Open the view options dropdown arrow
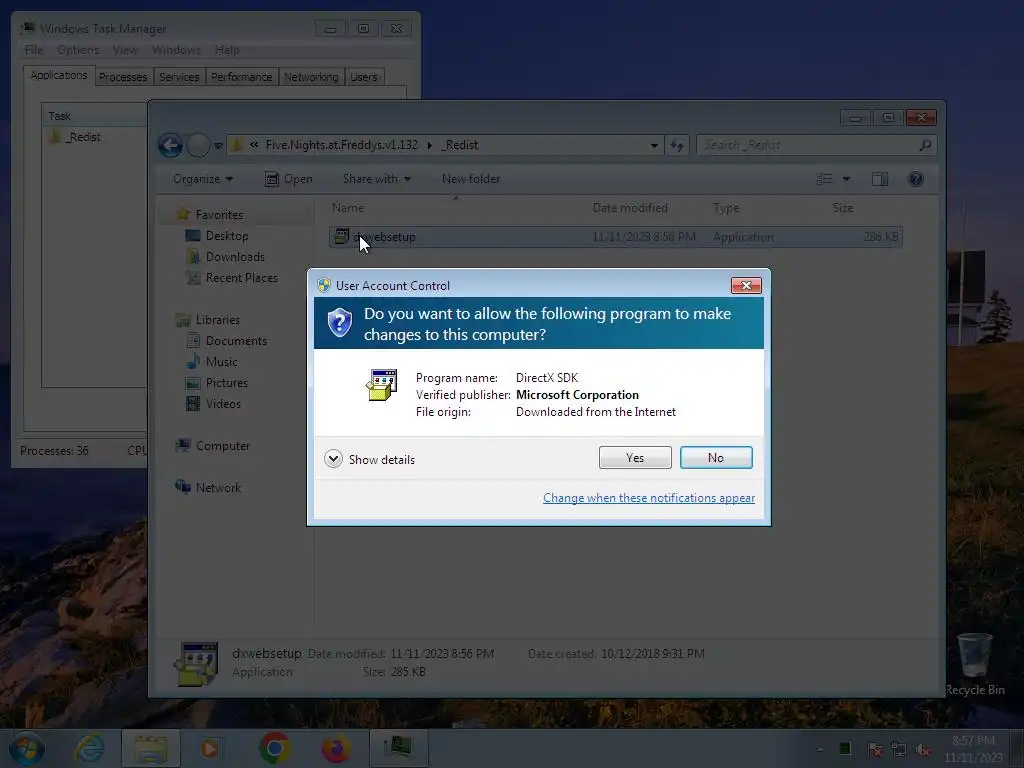Image resolution: width=1024 pixels, height=768 pixels. point(846,179)
